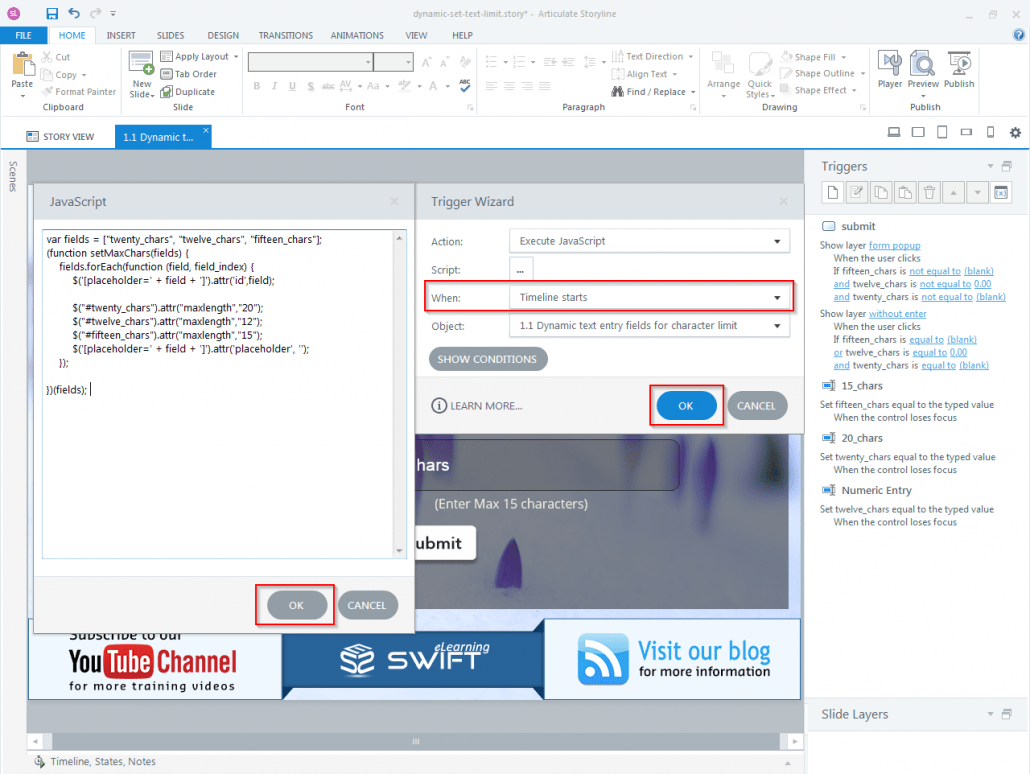Open the INSERT ribbon tab
Viewport: 1030px width, 774px height.
[x=121, y=35]
